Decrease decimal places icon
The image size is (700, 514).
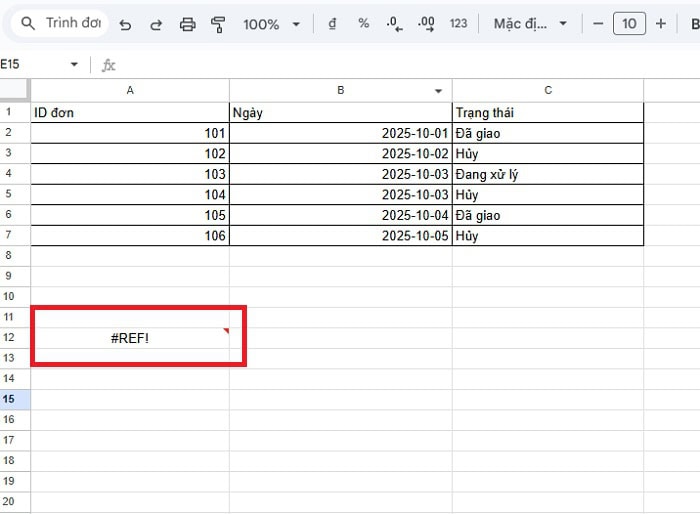click(x=395, y=24)
